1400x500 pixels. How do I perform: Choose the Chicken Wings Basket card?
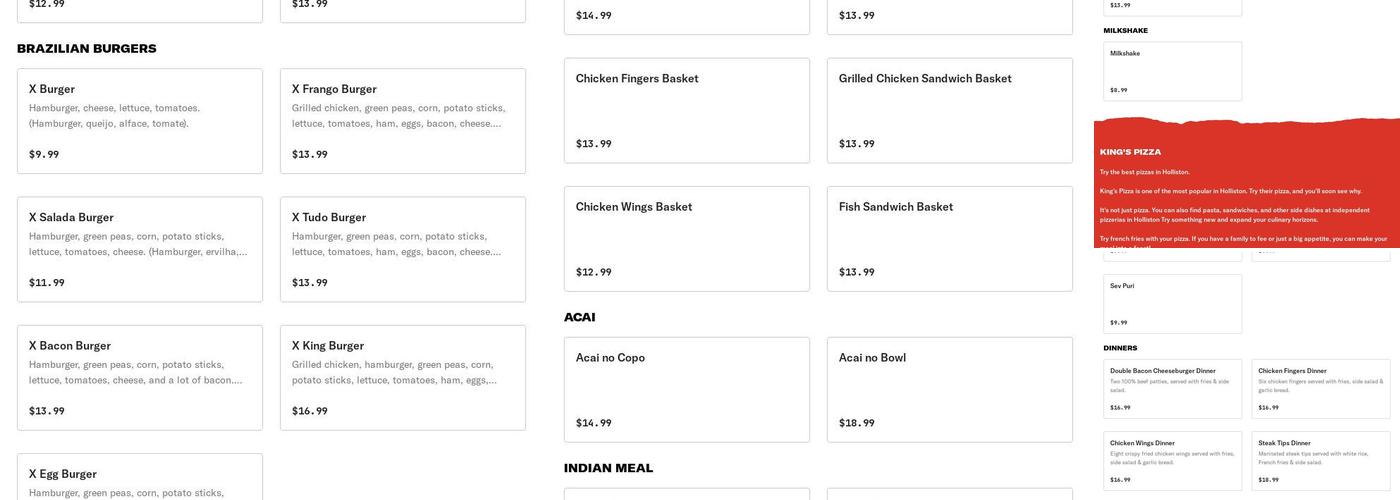pyautogui.click(x=686, y=238)
